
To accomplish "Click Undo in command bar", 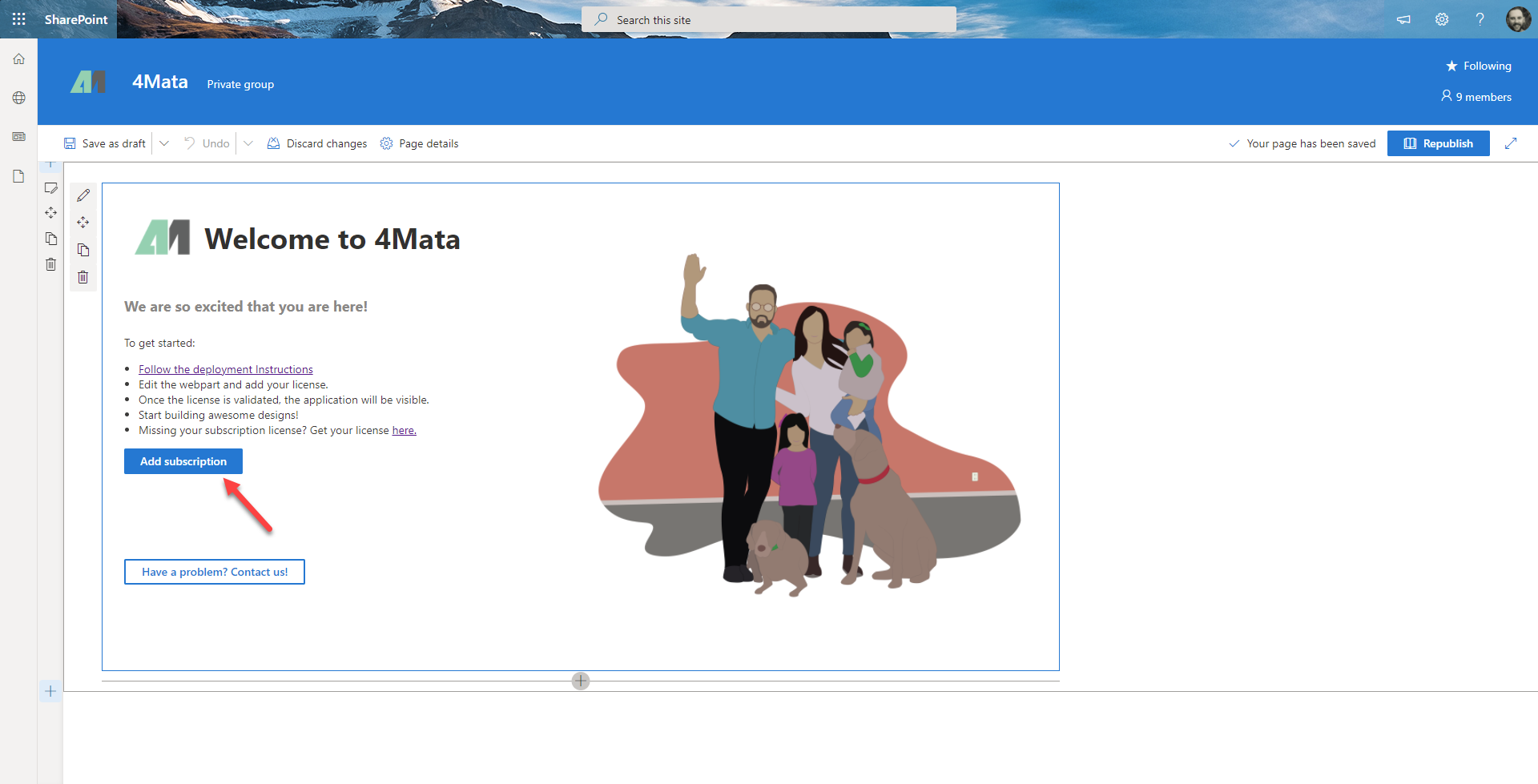I will [207, 143].
